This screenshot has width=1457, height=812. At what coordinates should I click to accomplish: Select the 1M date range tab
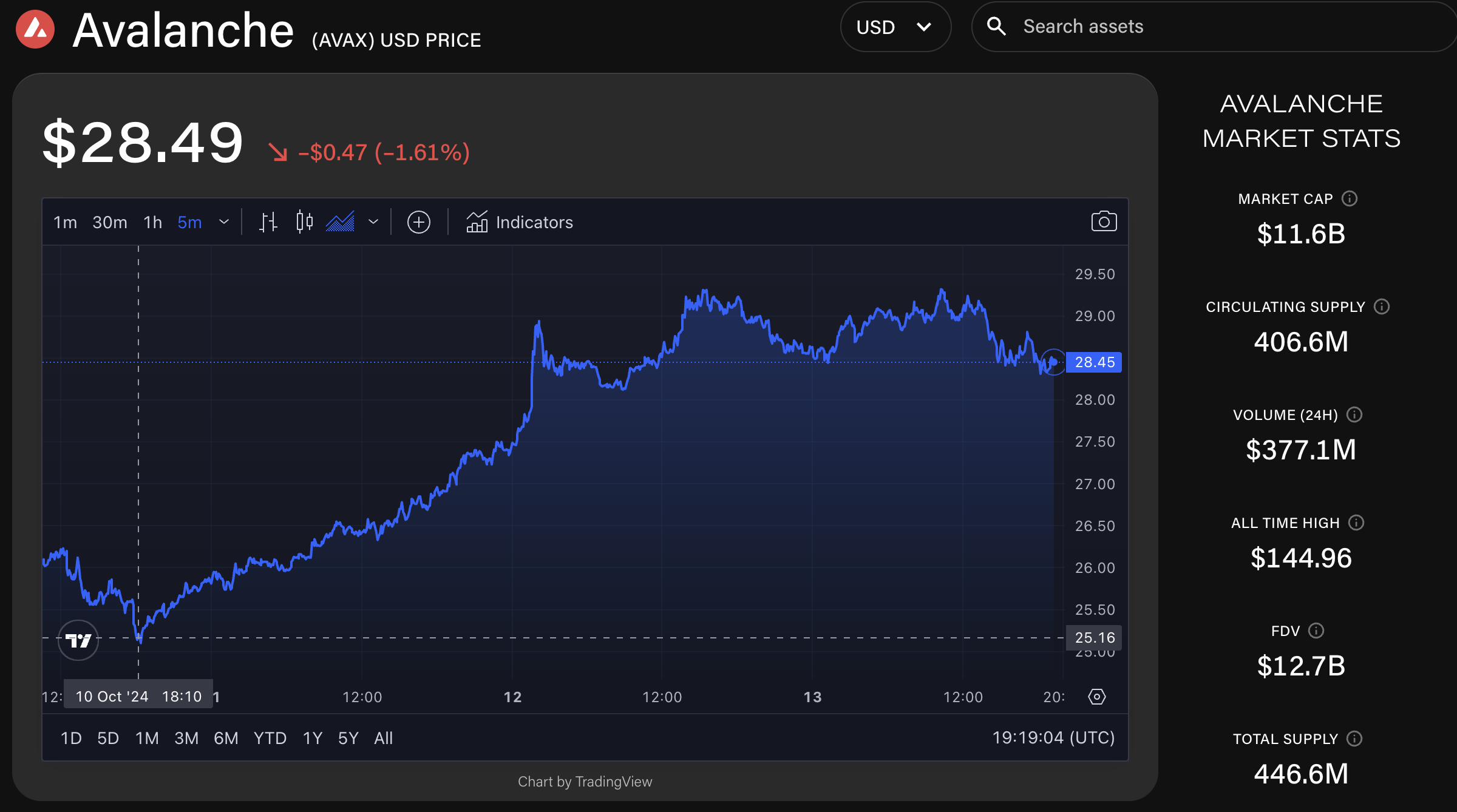(x=147, y=738)
